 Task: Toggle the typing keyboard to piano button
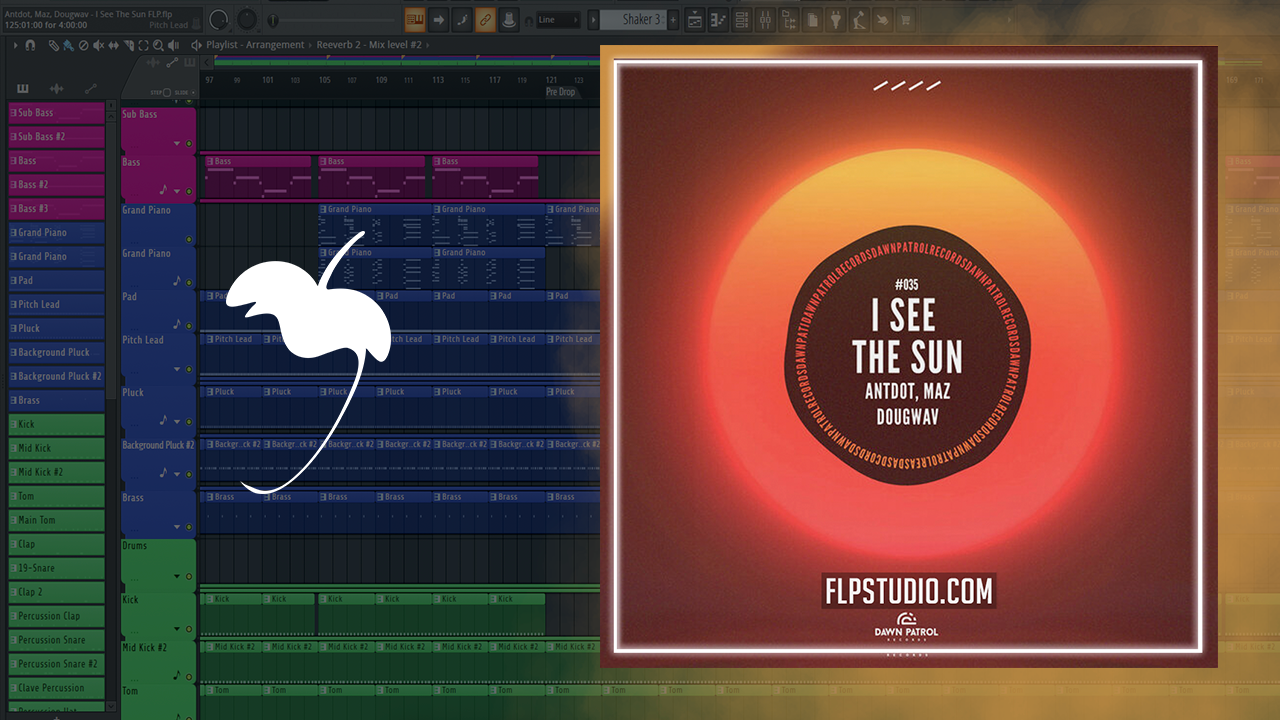point(415,19)
